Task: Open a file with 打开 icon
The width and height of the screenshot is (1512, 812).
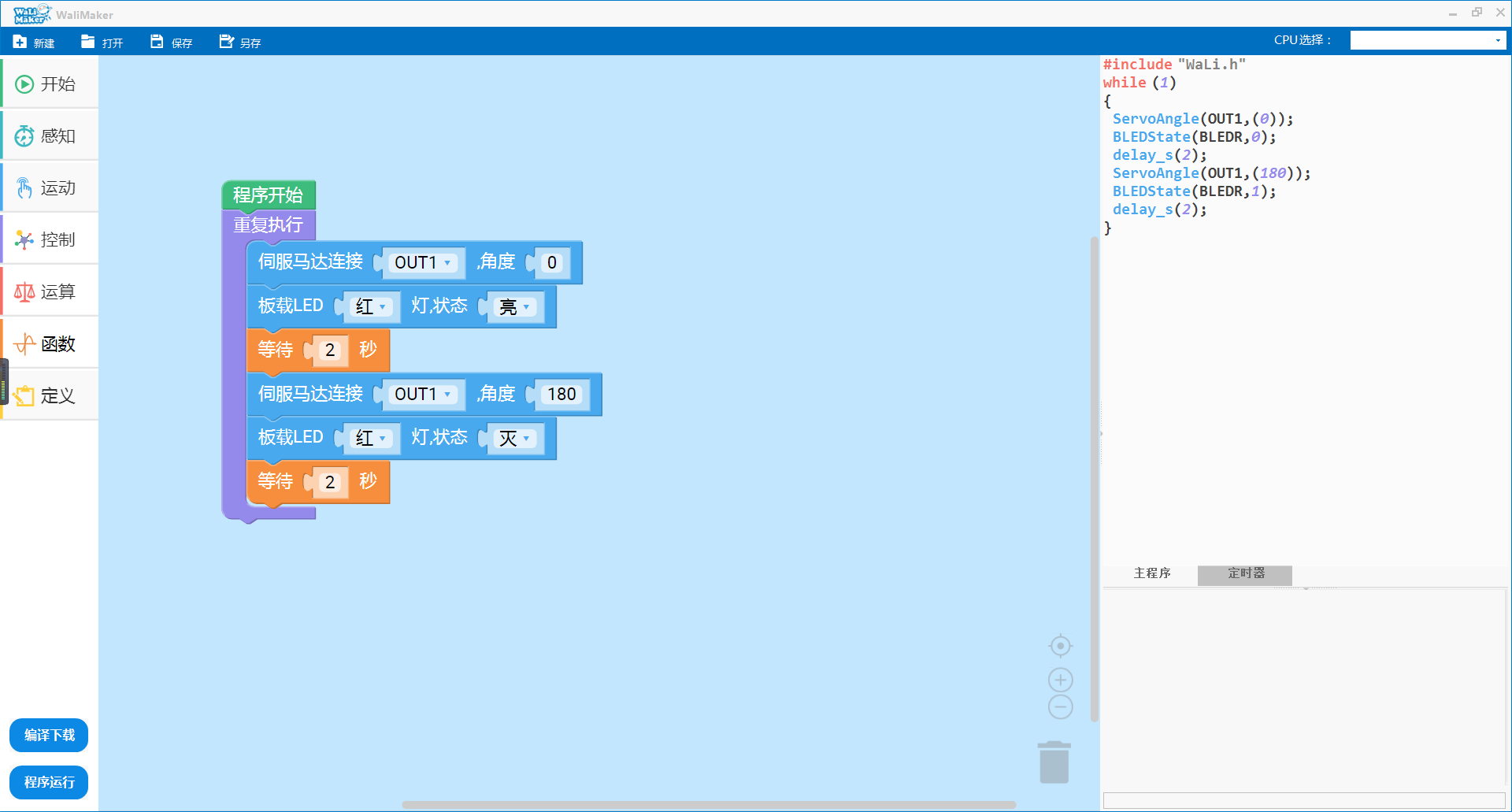Action: [88, 42]
